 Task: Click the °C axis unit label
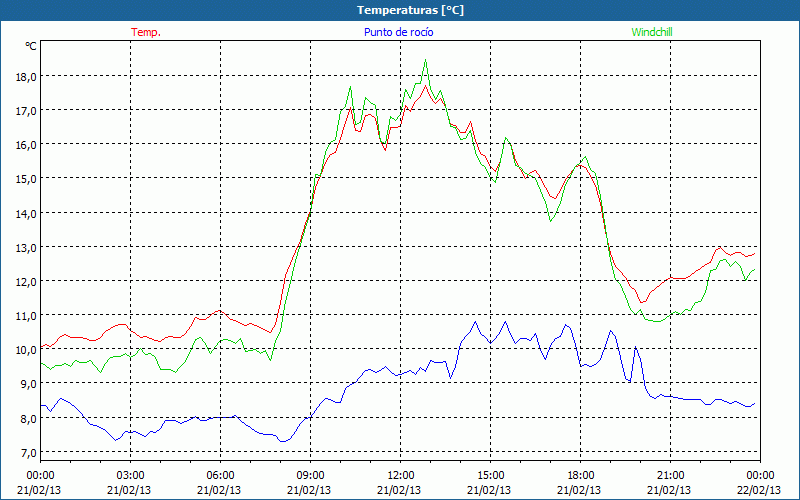[31, 46]
